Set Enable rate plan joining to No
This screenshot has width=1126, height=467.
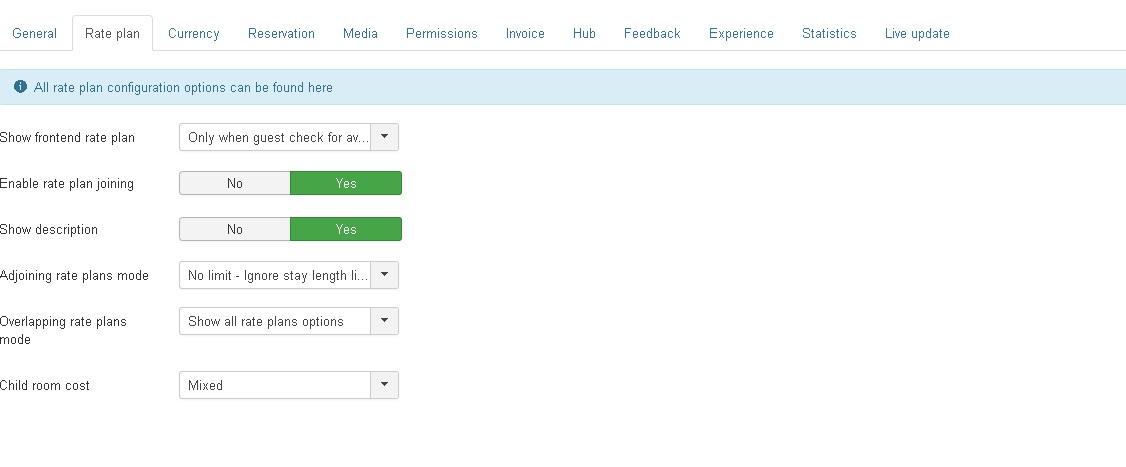point(235,183)
